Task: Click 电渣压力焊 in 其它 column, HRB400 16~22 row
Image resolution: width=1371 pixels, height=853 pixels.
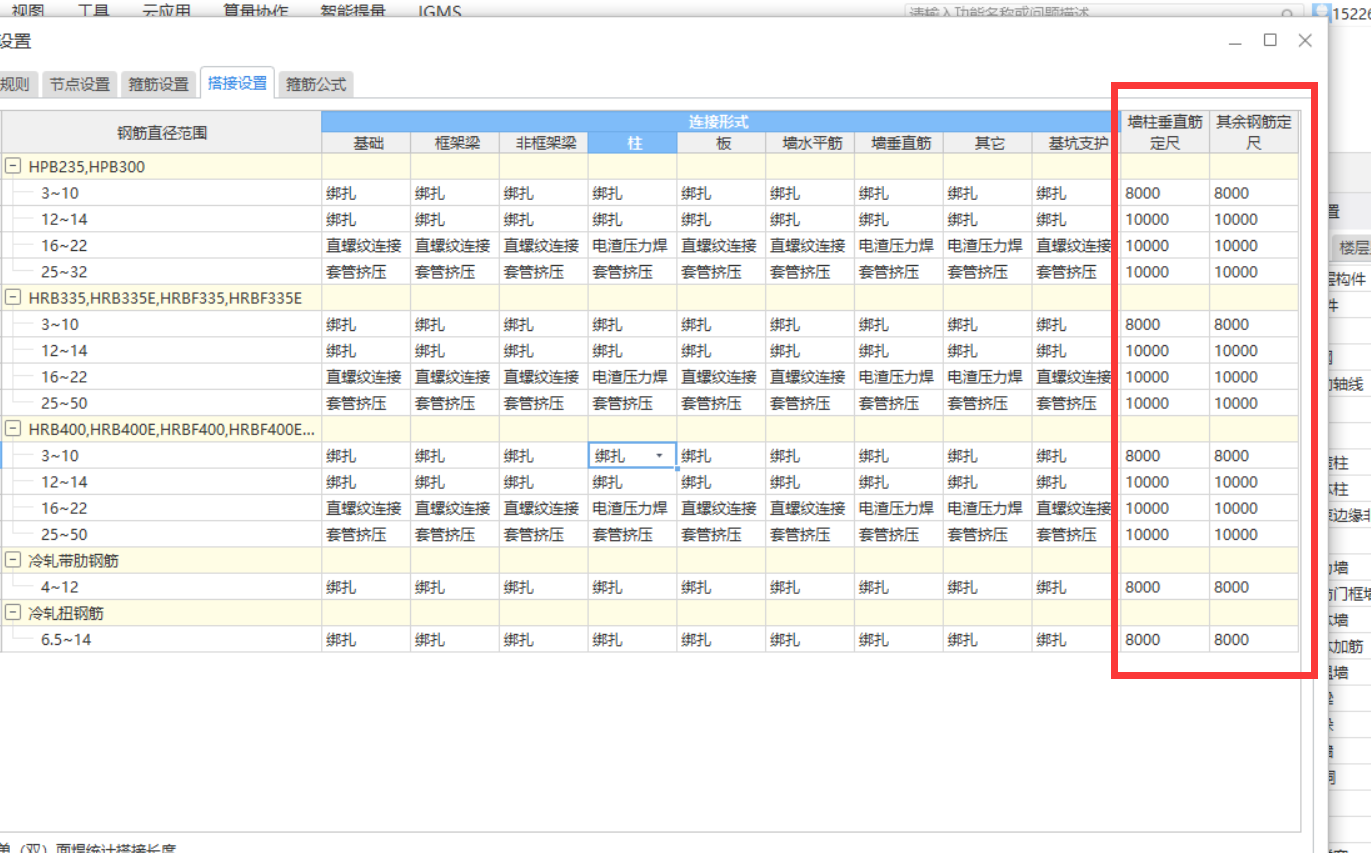Action: pyautogui.click(x=985, y=508)
